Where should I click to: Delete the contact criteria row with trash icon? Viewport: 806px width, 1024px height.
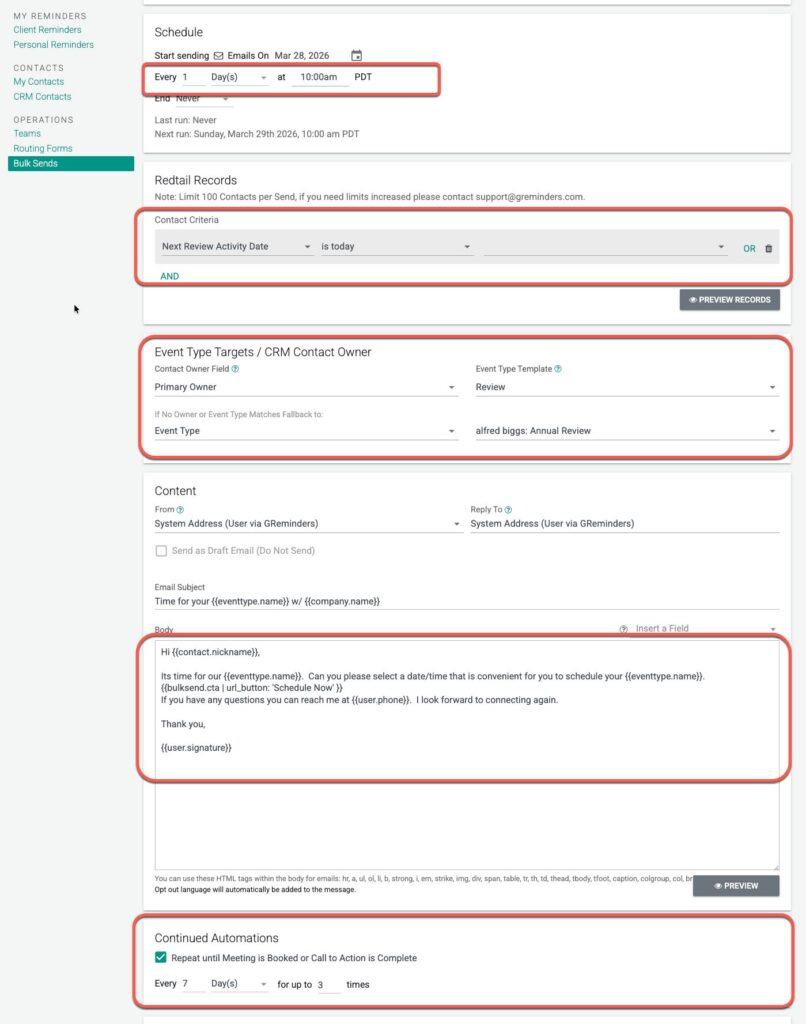[x=768, y=248]
